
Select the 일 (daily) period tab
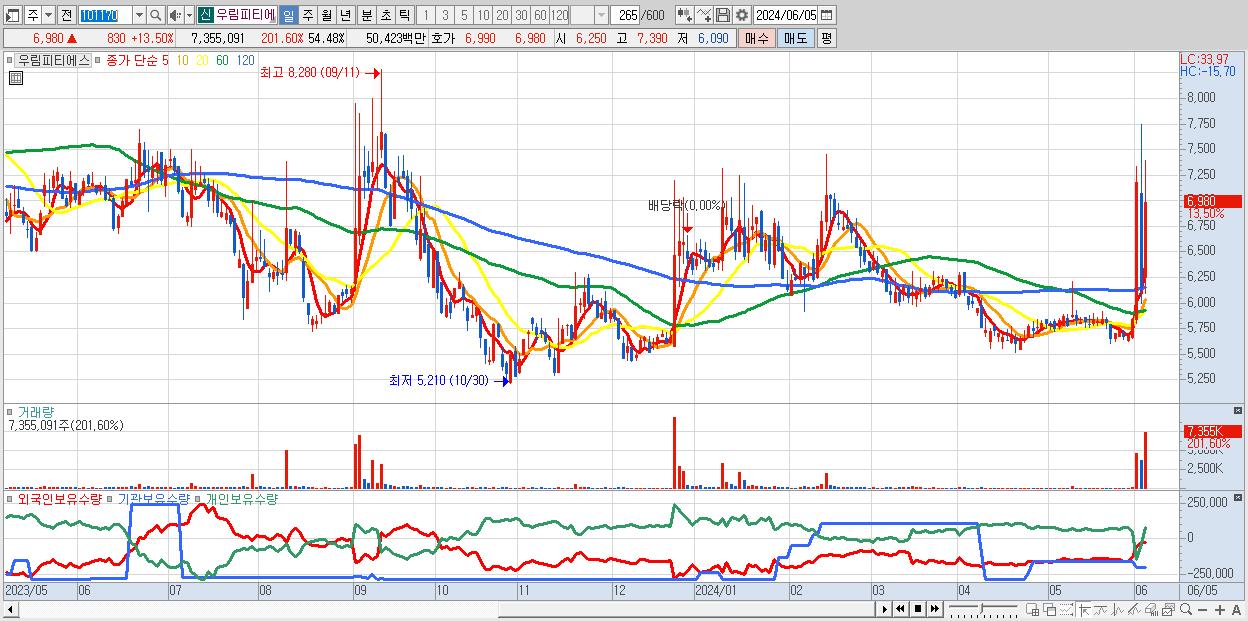[x=288, y=16]
